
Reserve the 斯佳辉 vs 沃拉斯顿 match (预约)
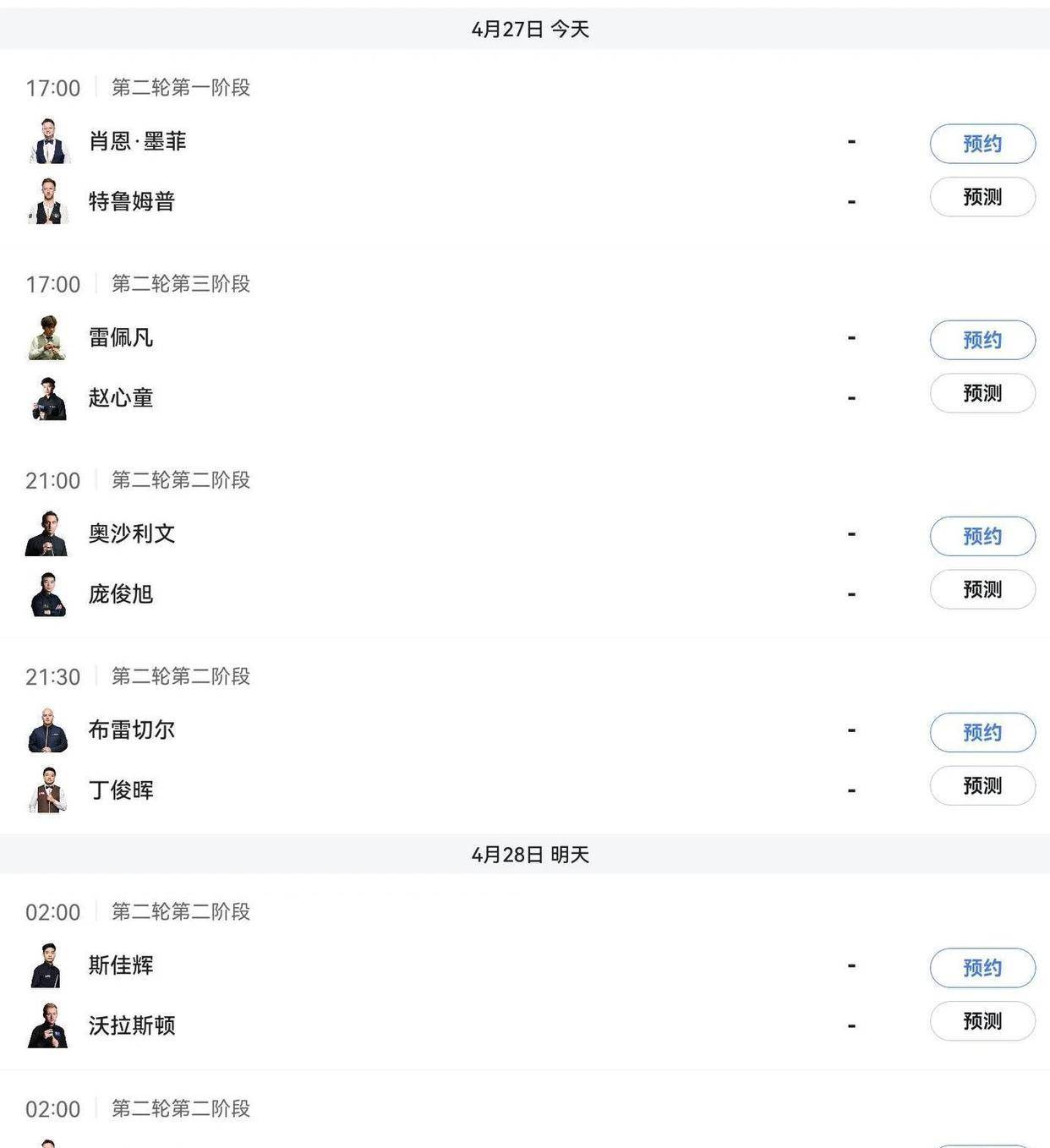click(982, 968)
